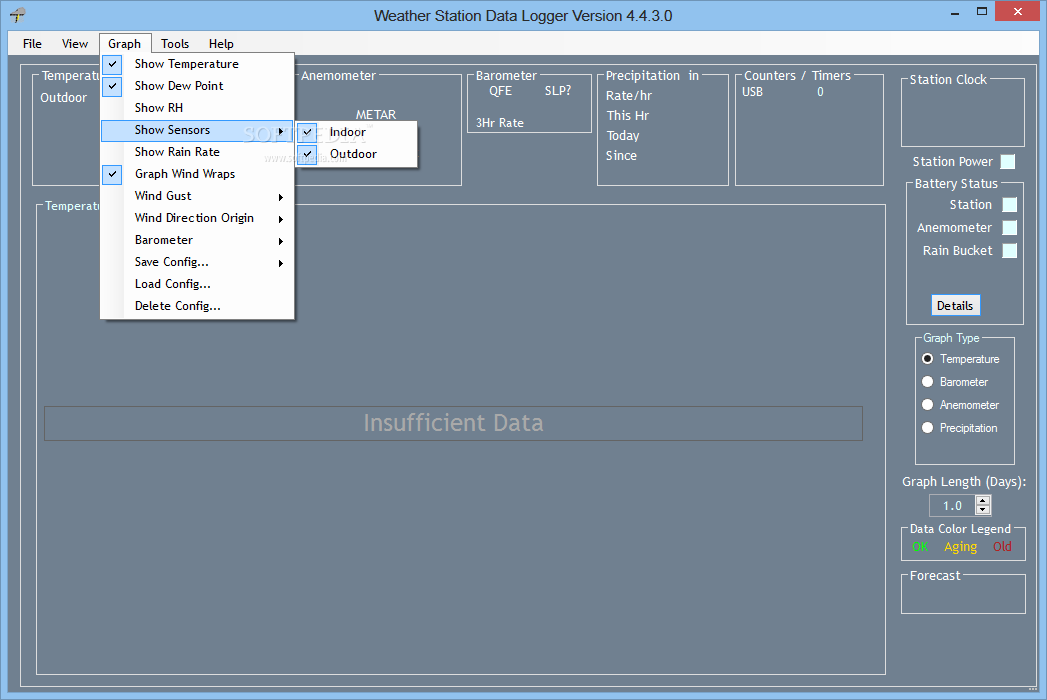Click the METAR anemometer label
Viewport: 1047px width, 700px height.
coord(376,115)
